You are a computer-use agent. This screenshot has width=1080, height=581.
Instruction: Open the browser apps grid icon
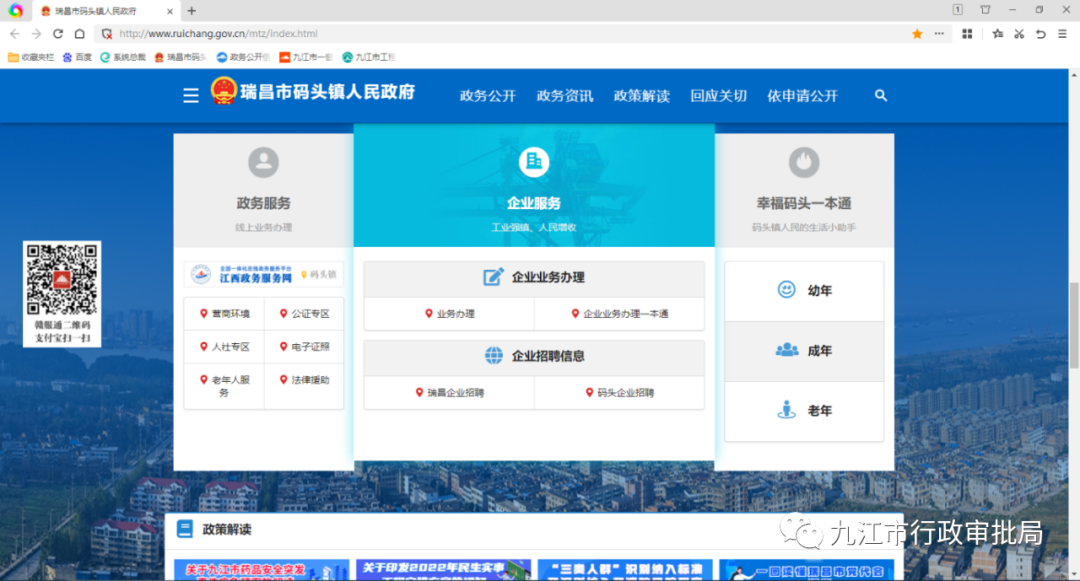coord(967,34)
